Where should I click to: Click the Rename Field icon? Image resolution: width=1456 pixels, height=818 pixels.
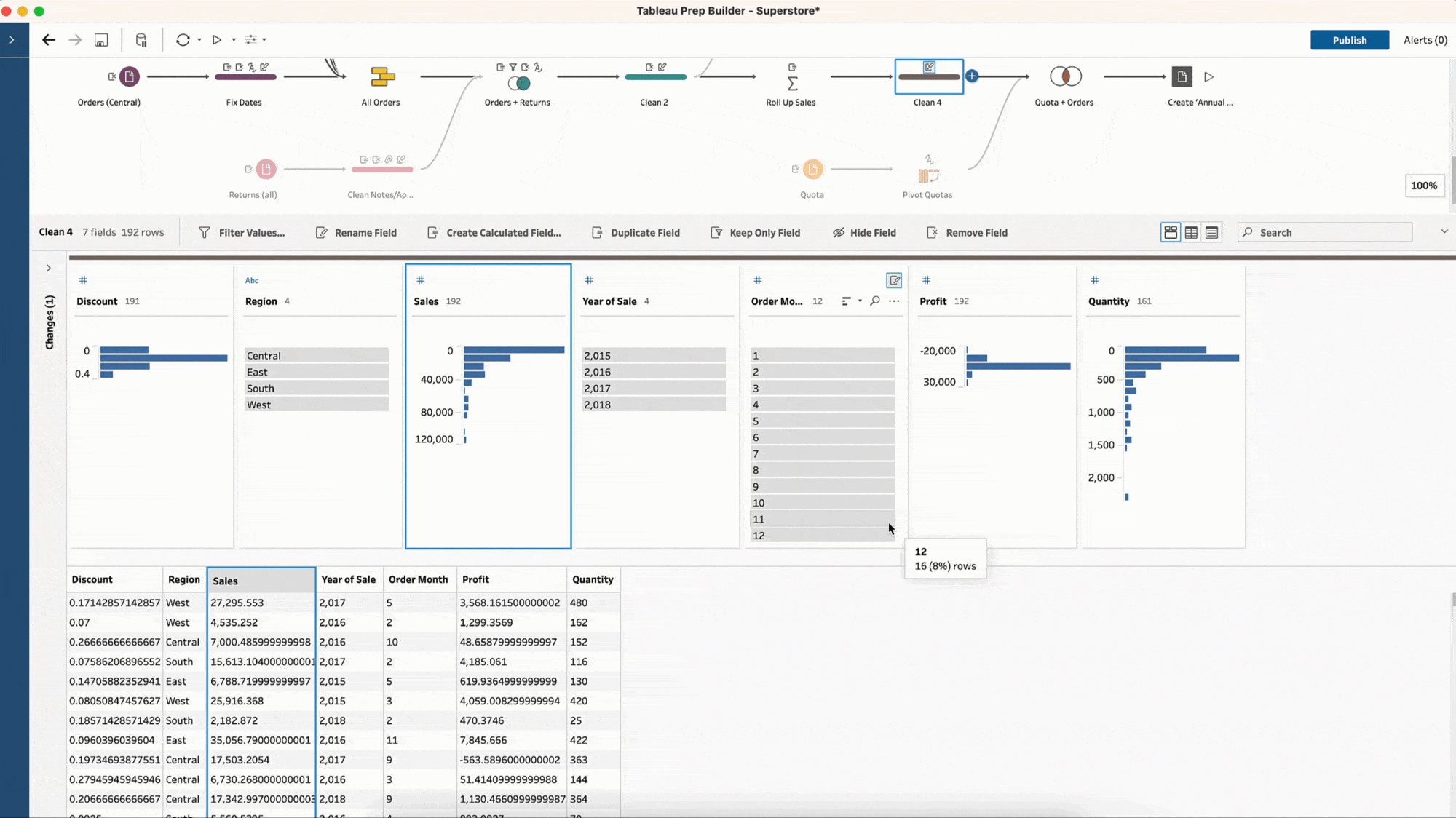point(320,232)
